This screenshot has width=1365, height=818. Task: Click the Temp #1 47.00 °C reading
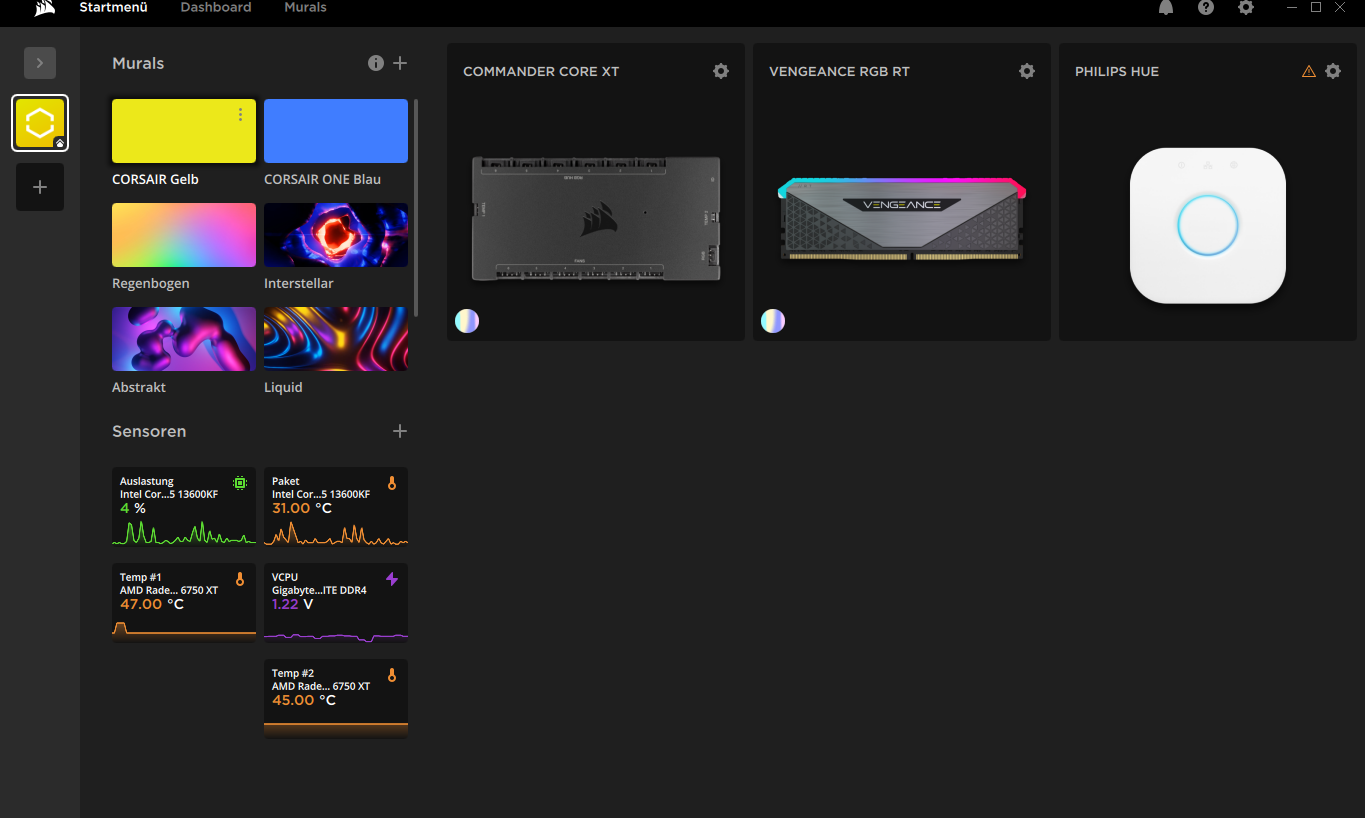point(152,604)
